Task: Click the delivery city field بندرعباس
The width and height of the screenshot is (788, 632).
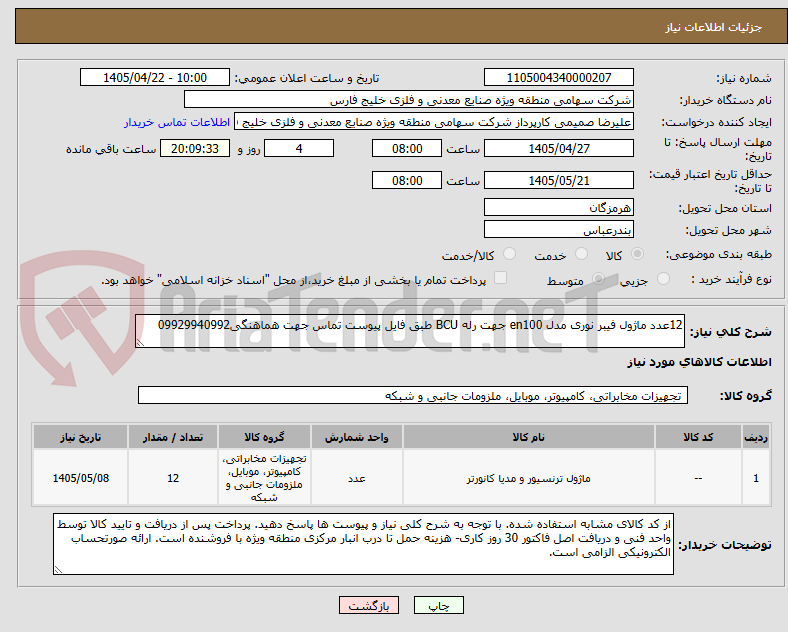Action: (x=558, y=229)
